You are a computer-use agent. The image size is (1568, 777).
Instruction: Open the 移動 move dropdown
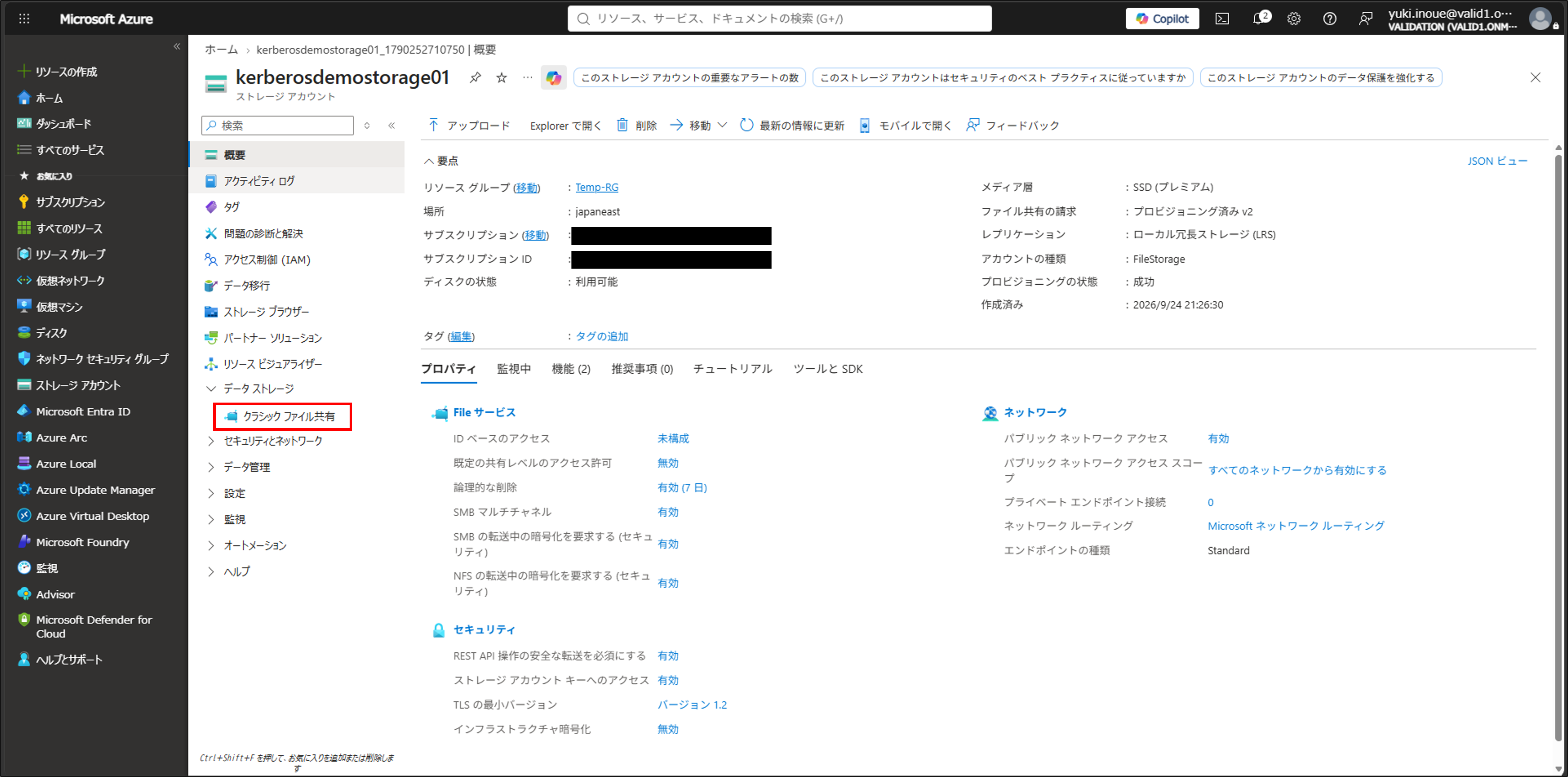[698, 125]
